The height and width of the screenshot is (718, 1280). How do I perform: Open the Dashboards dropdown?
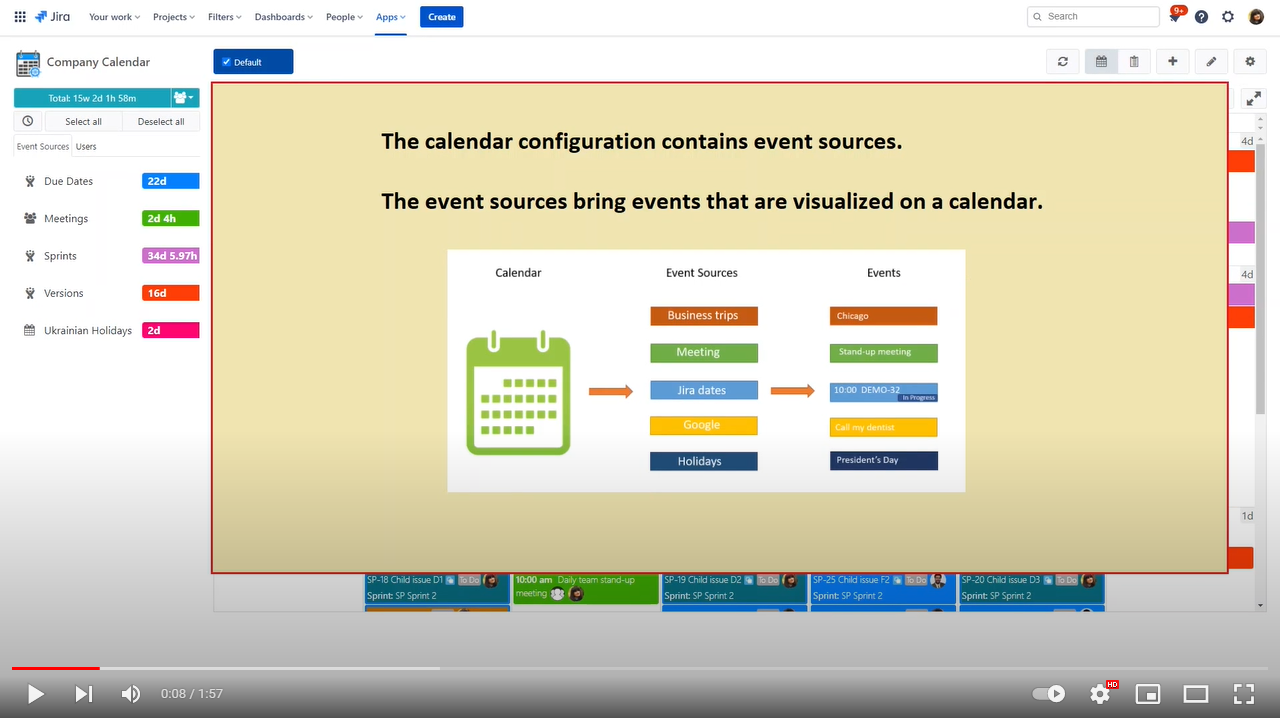283,16
